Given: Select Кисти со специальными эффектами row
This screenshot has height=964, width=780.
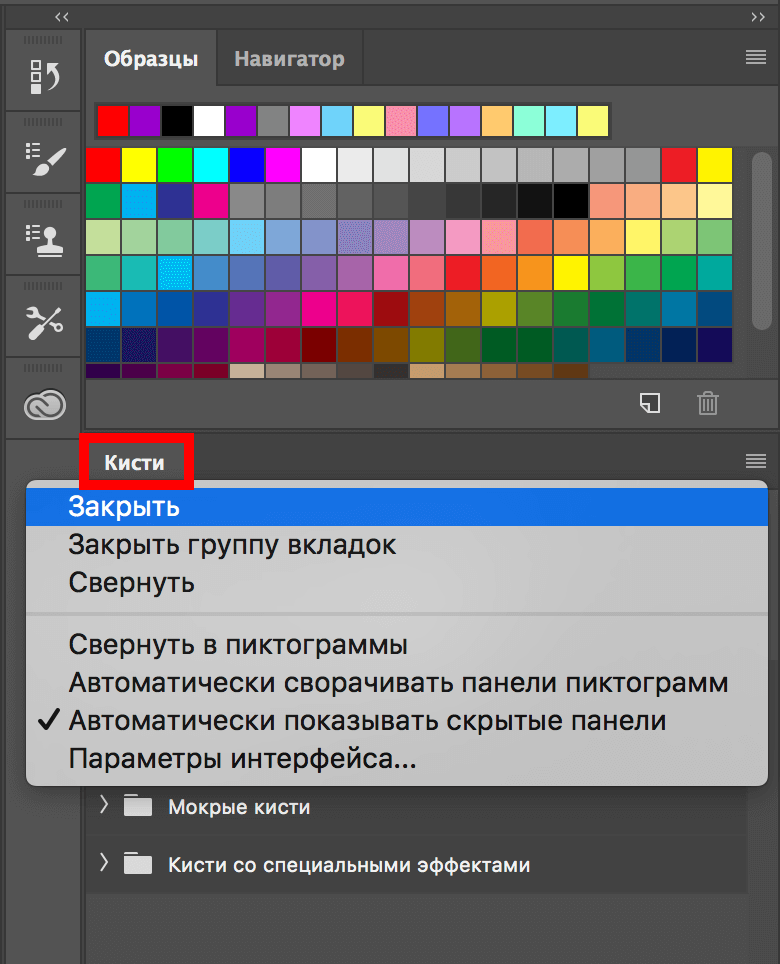Looking at the screenshot, I should tap(416, 864).
